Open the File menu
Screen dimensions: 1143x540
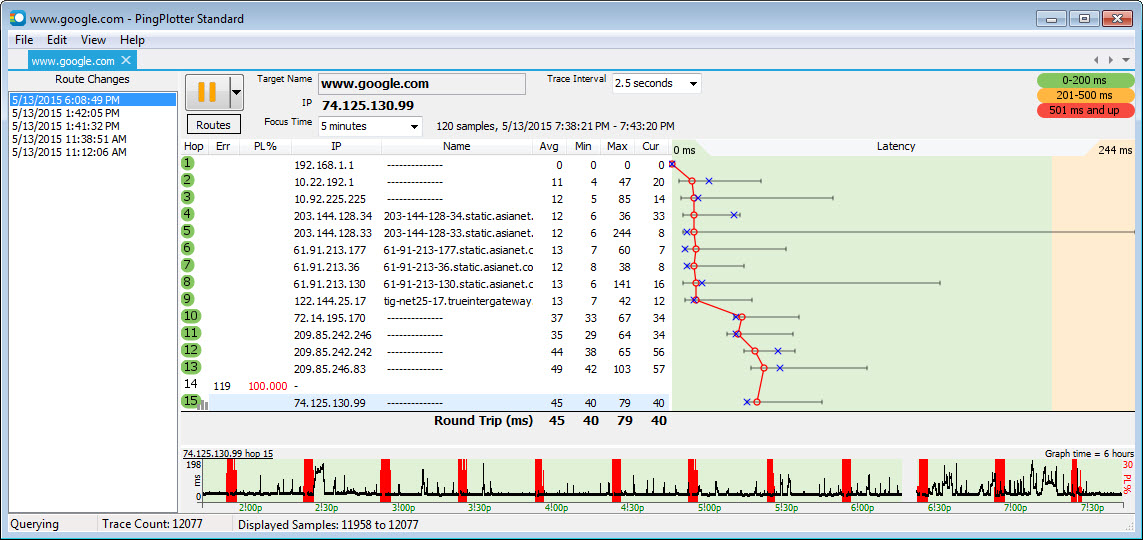(24, 40)
